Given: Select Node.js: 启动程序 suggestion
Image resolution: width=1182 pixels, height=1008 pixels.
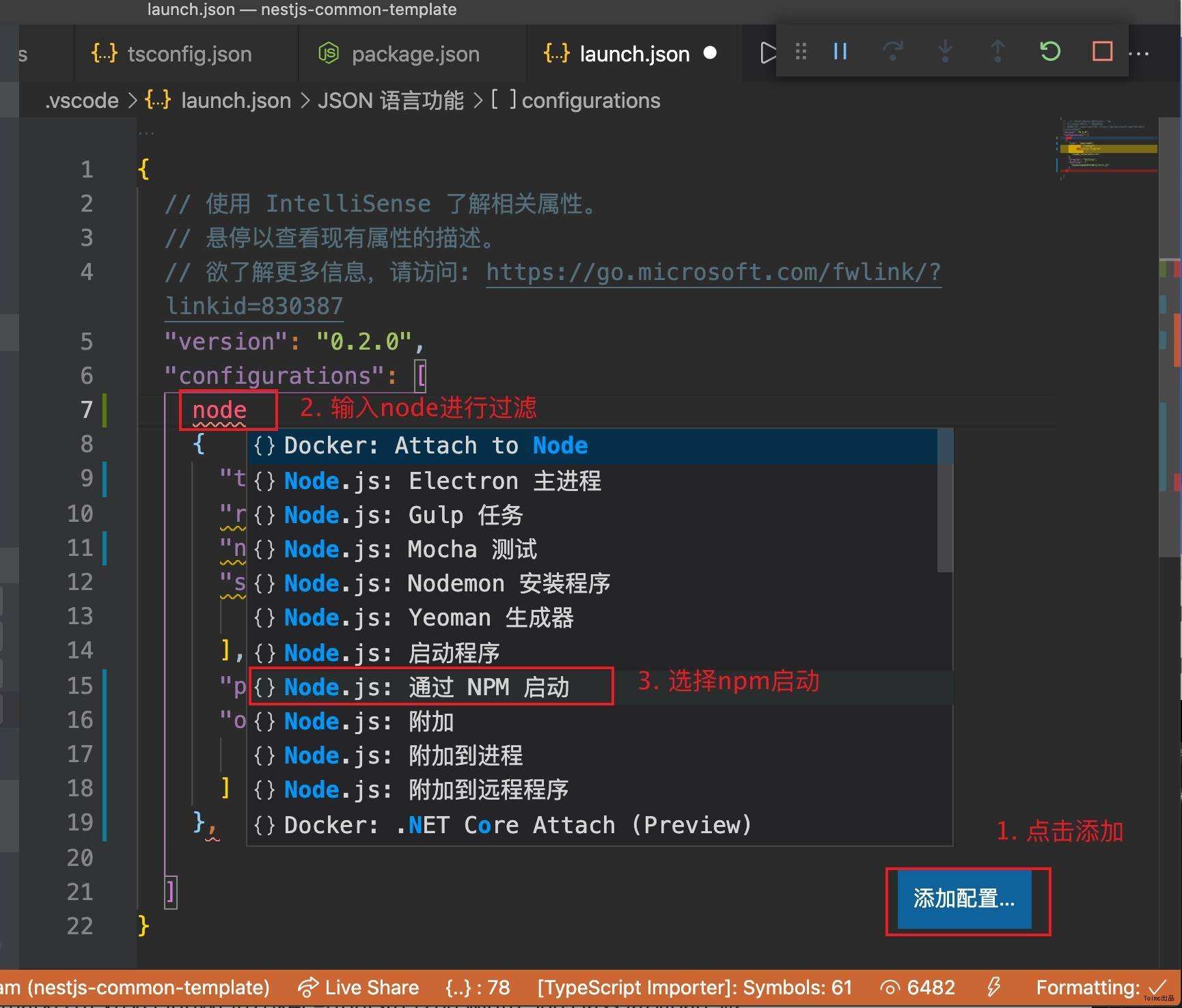Looking at the screenshot, I should (x=592, y=653).
